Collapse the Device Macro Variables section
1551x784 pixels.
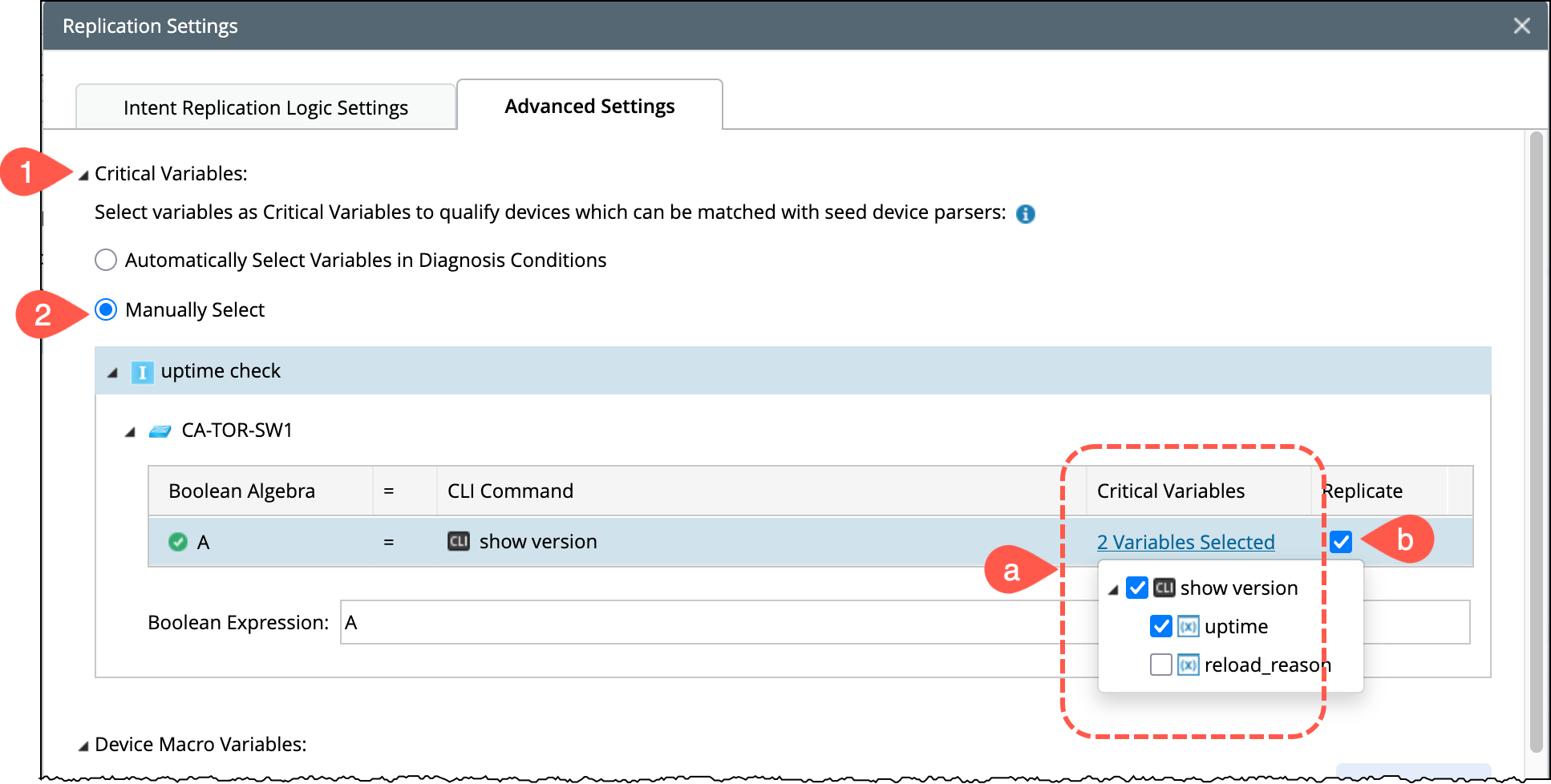[x=83, y=746]
